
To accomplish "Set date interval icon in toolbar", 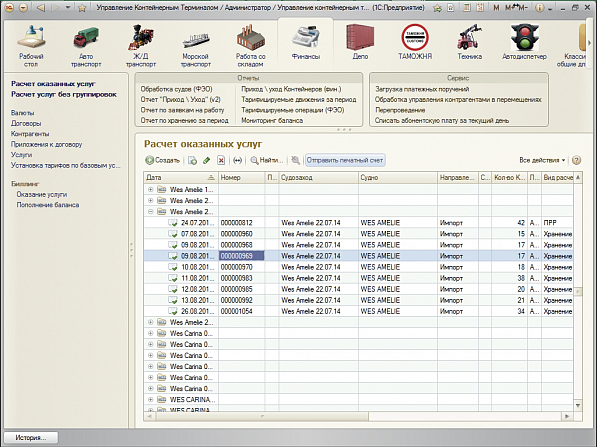I will [237, 160].
